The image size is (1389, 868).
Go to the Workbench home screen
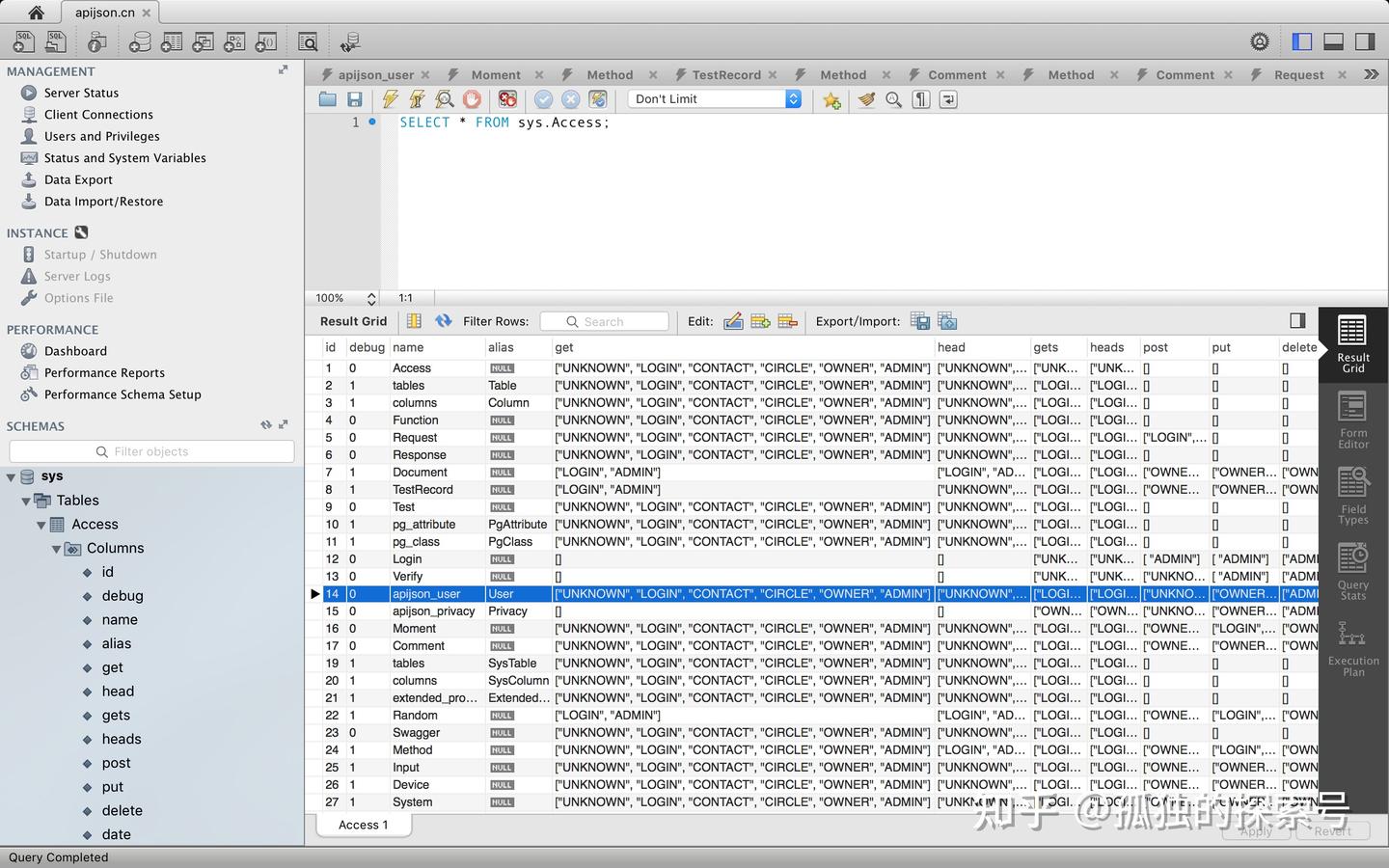pyautogui.click(x=36, y=13)
